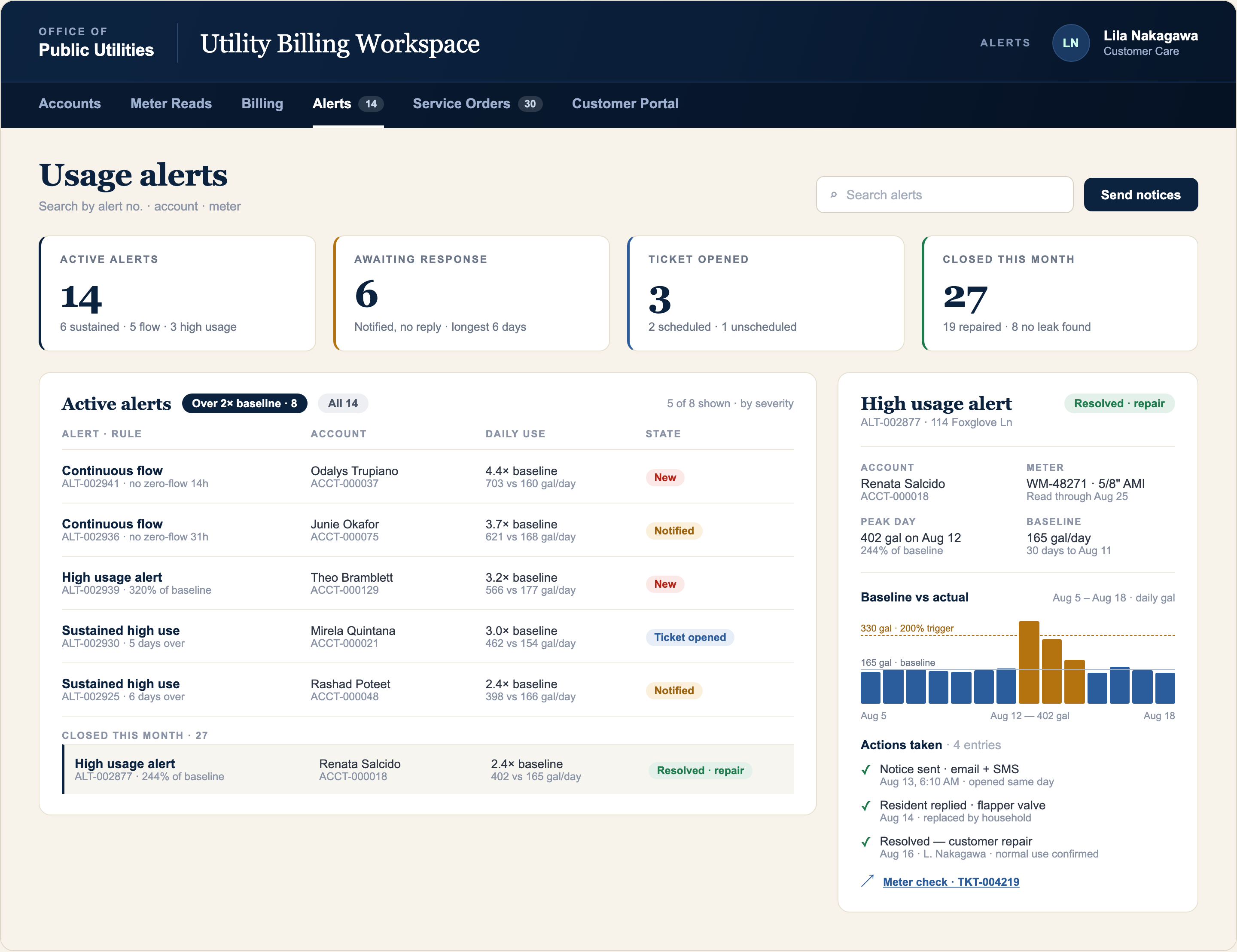This screenshot has height=952, width=1237.
Task: Go to Service Orders tab
Action: 478,104
